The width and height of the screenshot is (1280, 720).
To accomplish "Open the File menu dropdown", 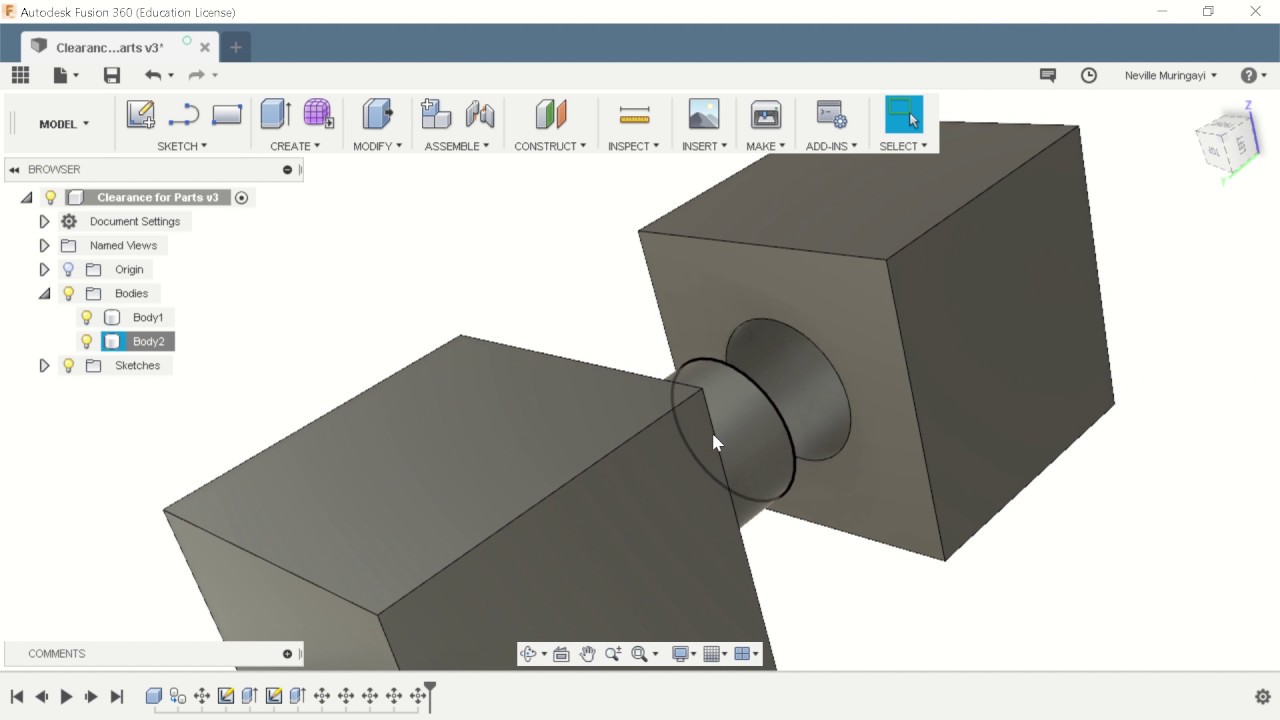I will click(66, 75).
